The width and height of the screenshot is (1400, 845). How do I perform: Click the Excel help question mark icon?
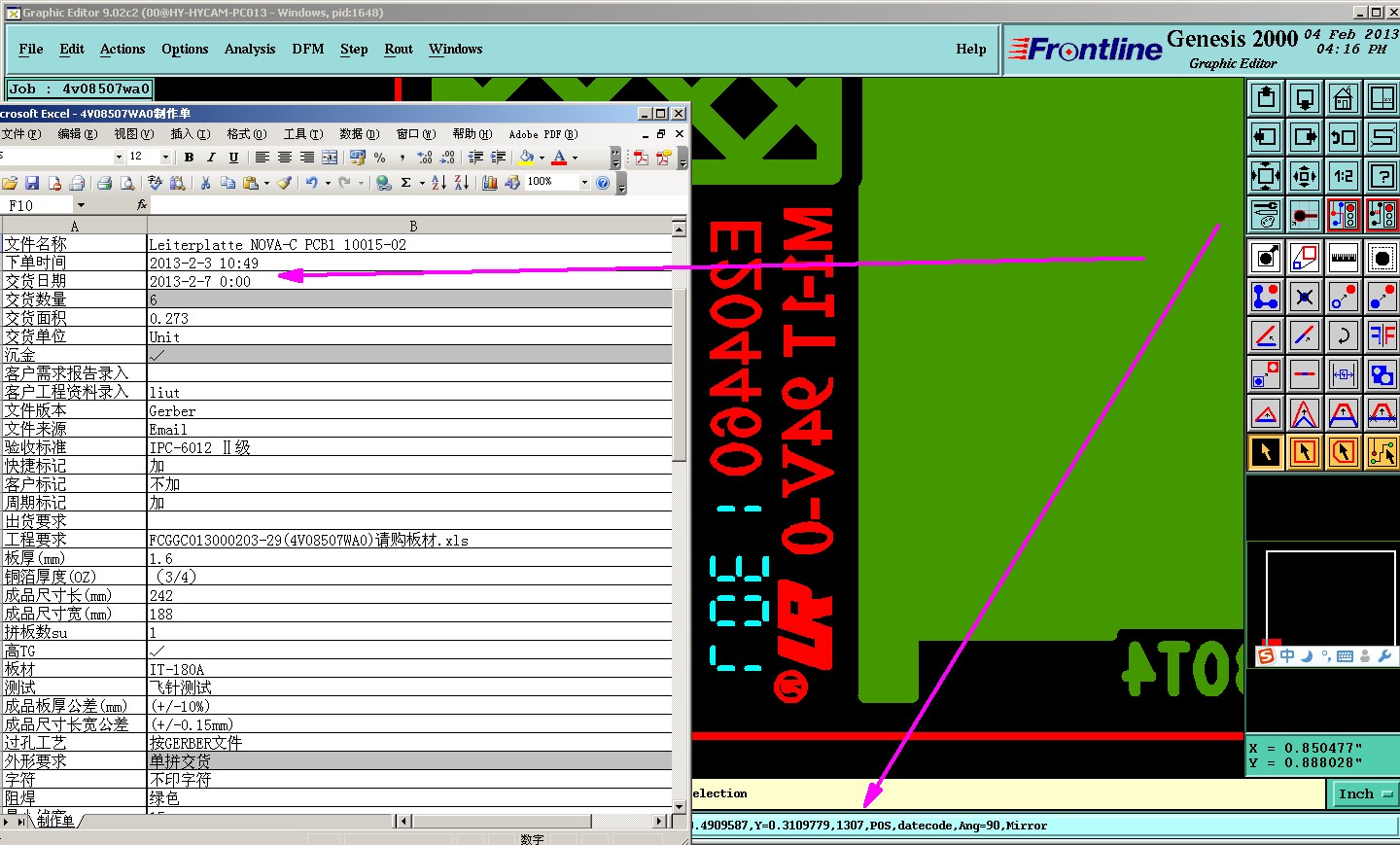coord(603,183)
